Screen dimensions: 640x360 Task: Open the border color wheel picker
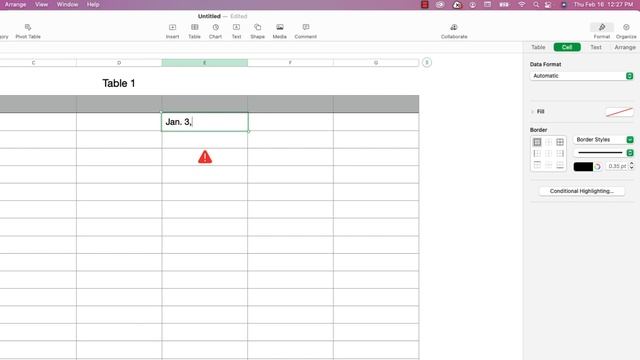pos(598,167)
